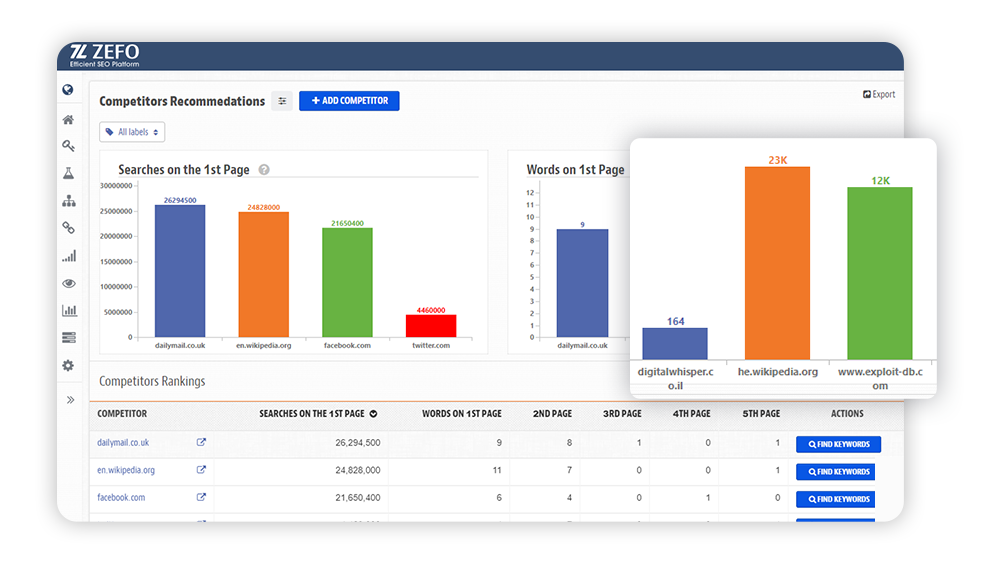
Task: Open the links chain sidebar icon
Action: click(68, 228)
